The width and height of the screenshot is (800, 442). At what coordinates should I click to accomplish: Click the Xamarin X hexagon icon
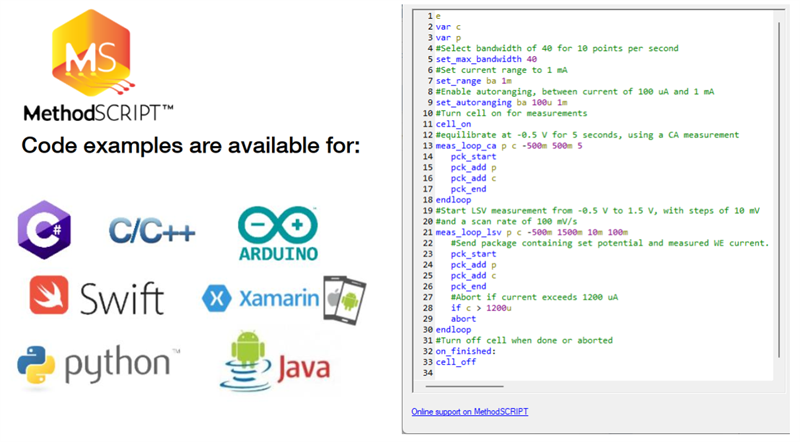point(217,299)
